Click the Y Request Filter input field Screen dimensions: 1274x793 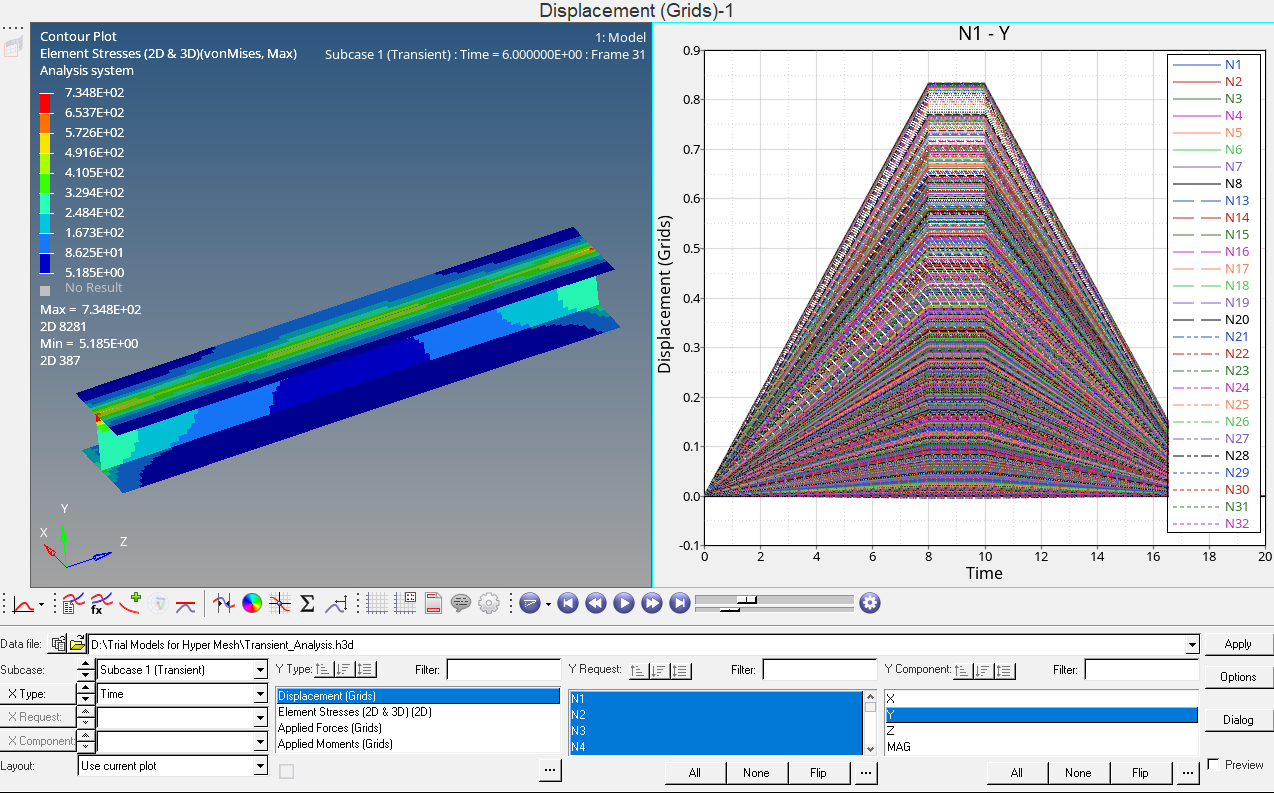pyautogui.click(x=819, y=670)
